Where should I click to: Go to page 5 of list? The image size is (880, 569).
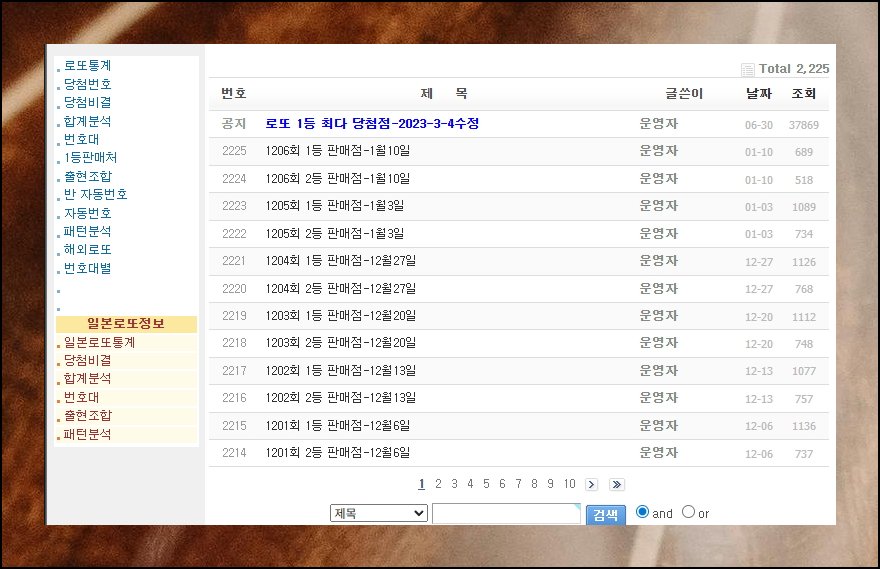click(x=486, y=484)
